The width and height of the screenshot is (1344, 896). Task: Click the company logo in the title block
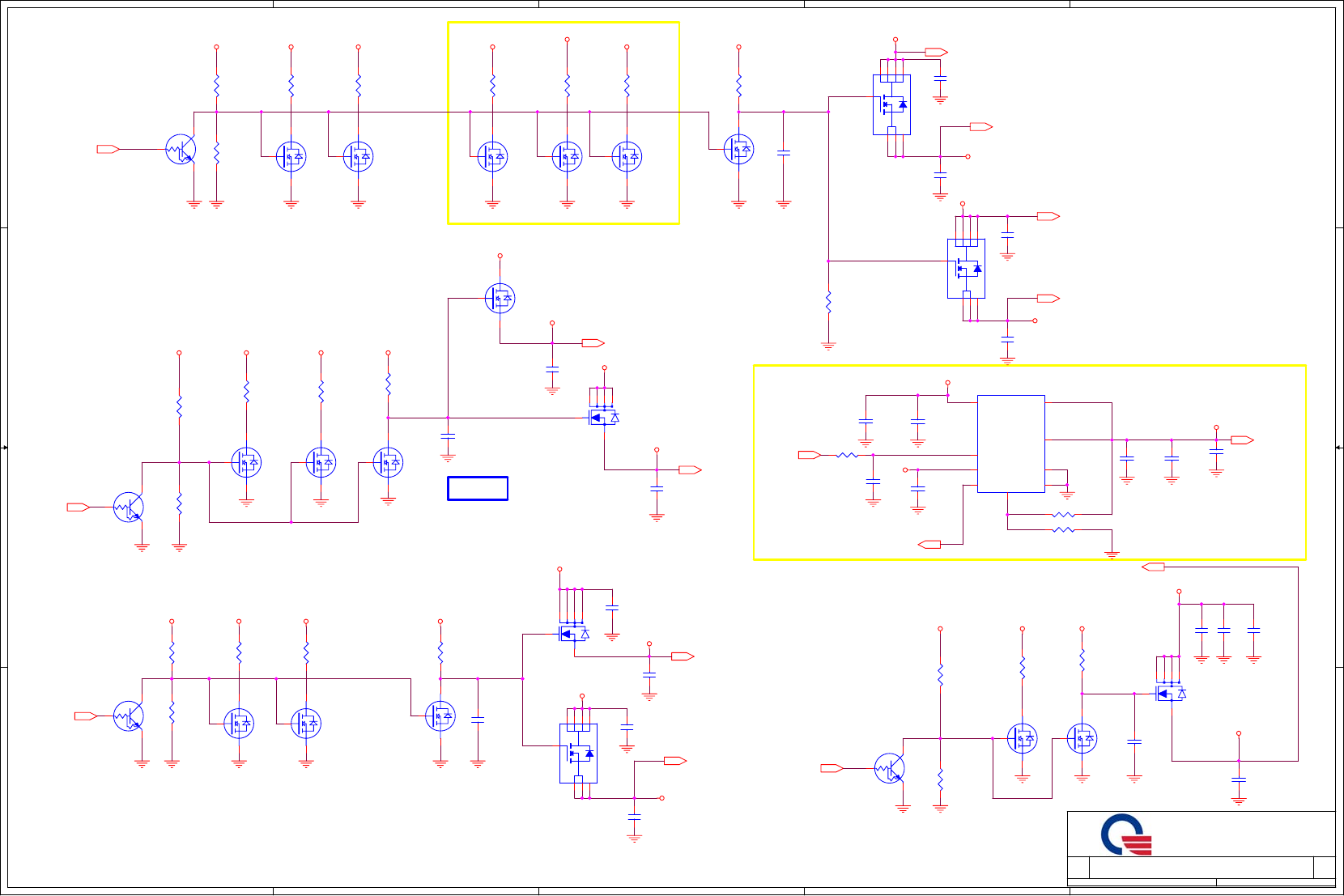click(1126, 834)
